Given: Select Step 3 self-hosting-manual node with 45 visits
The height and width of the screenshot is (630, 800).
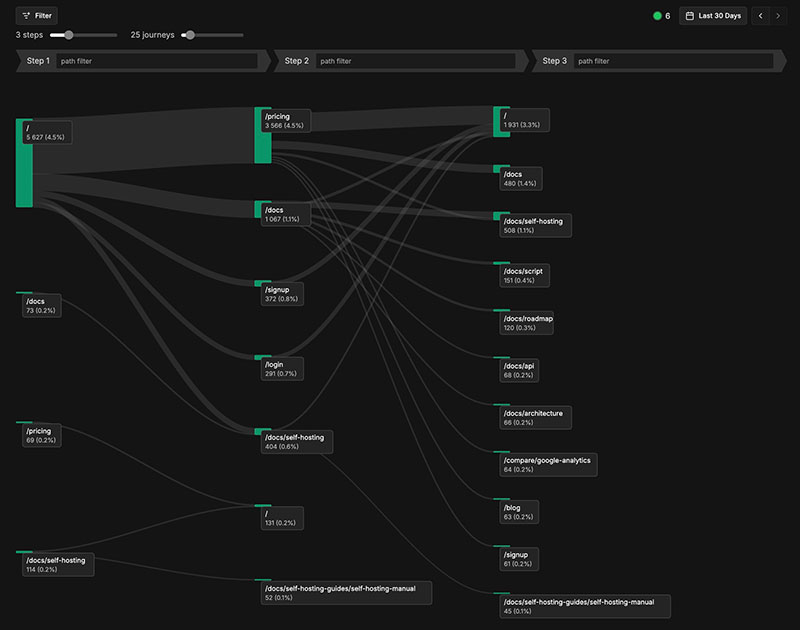Looking at the screenshot, I should (x=585, y=607).
